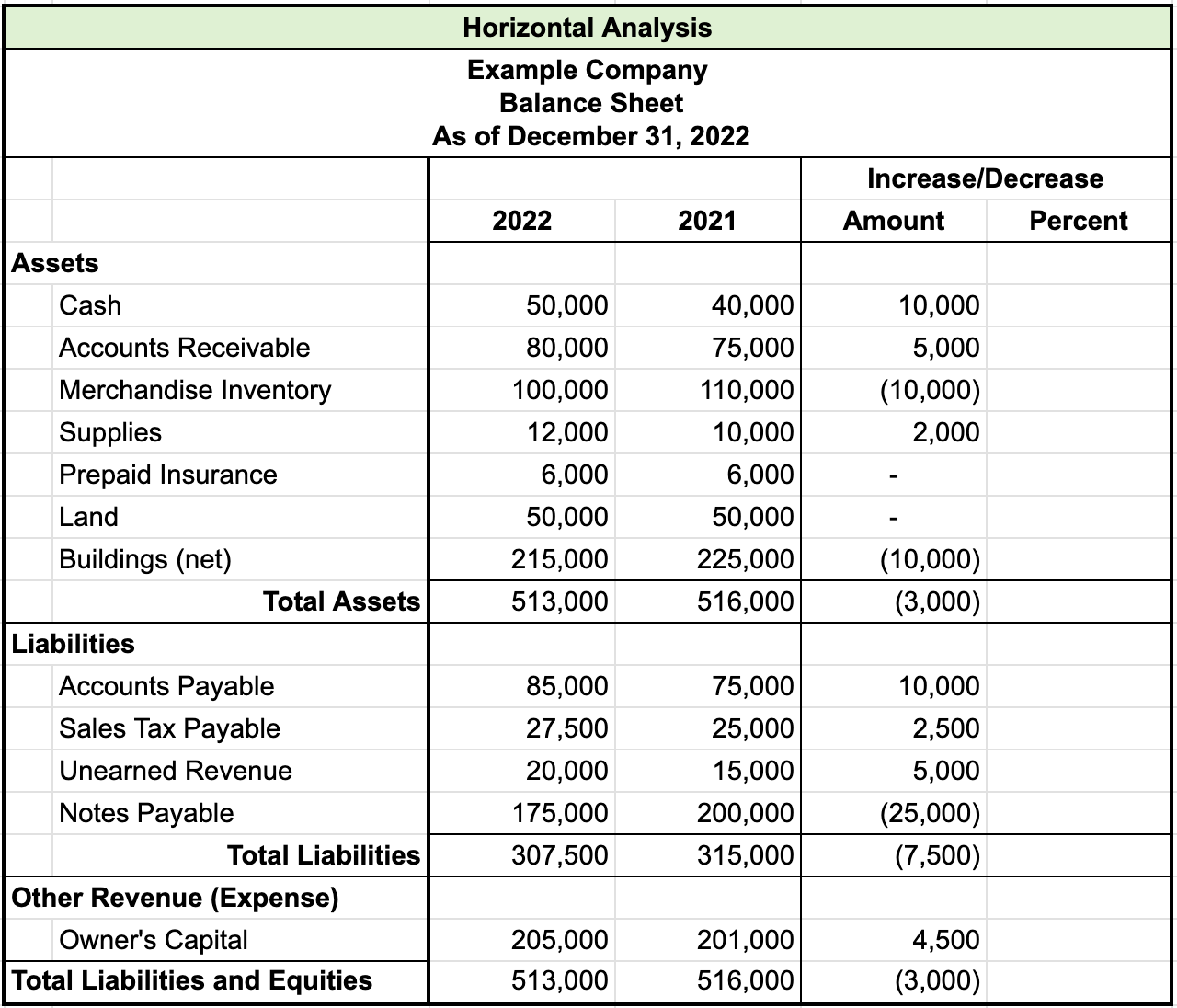Click the Owner's Capital label
Viewport: 1177px width, 1008px height.
point(154,940)
